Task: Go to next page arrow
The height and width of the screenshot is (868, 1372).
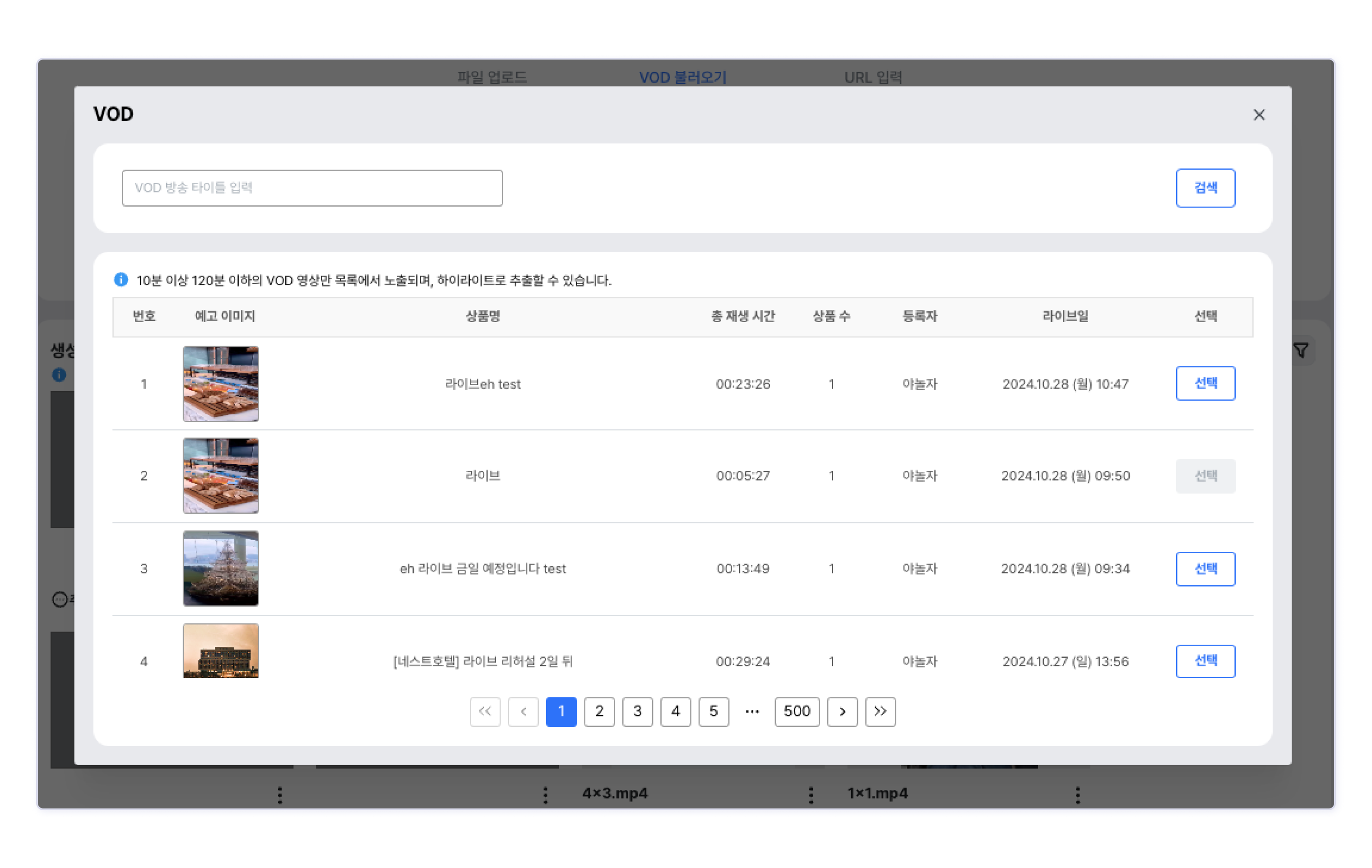Action: point(842,711)
